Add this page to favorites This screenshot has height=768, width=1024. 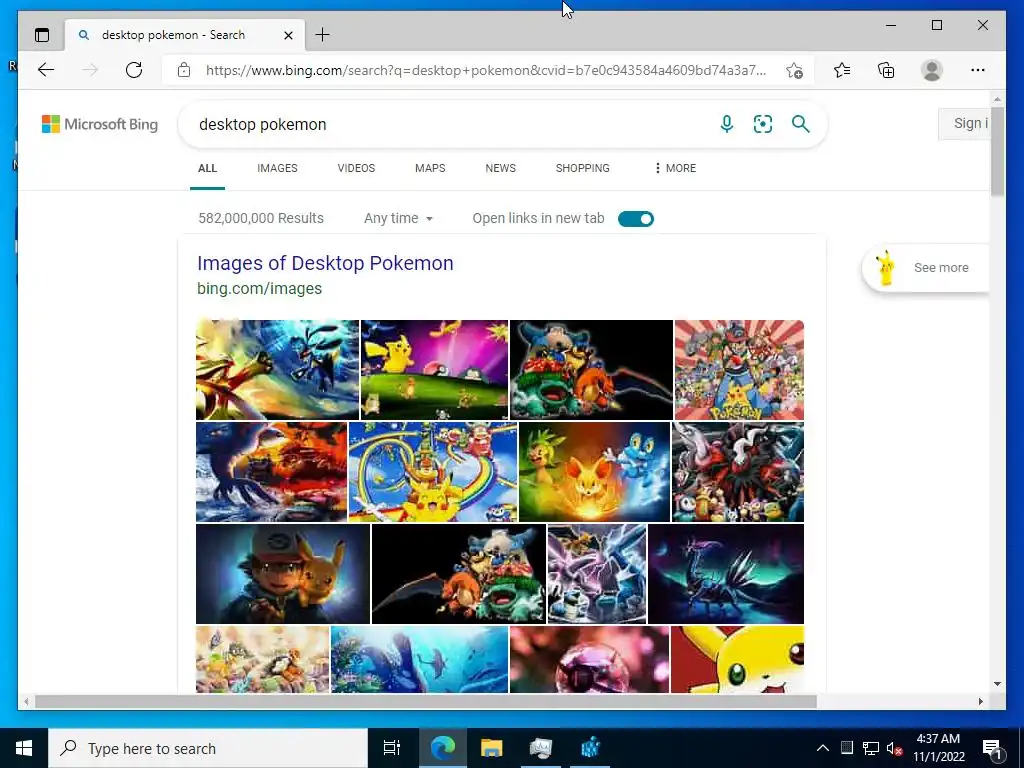click(794, 71)
